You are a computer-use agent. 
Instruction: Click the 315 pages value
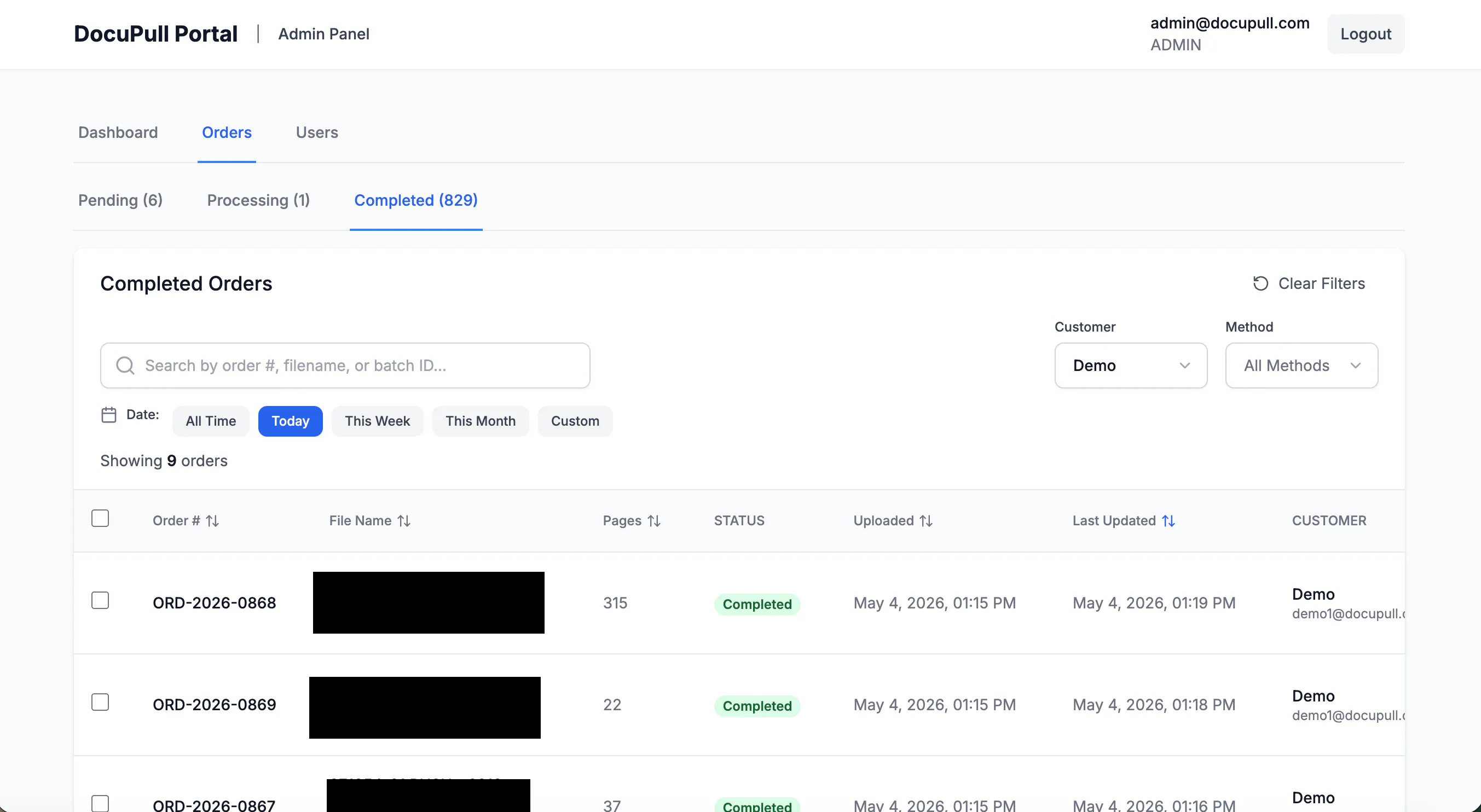point(615,603)
